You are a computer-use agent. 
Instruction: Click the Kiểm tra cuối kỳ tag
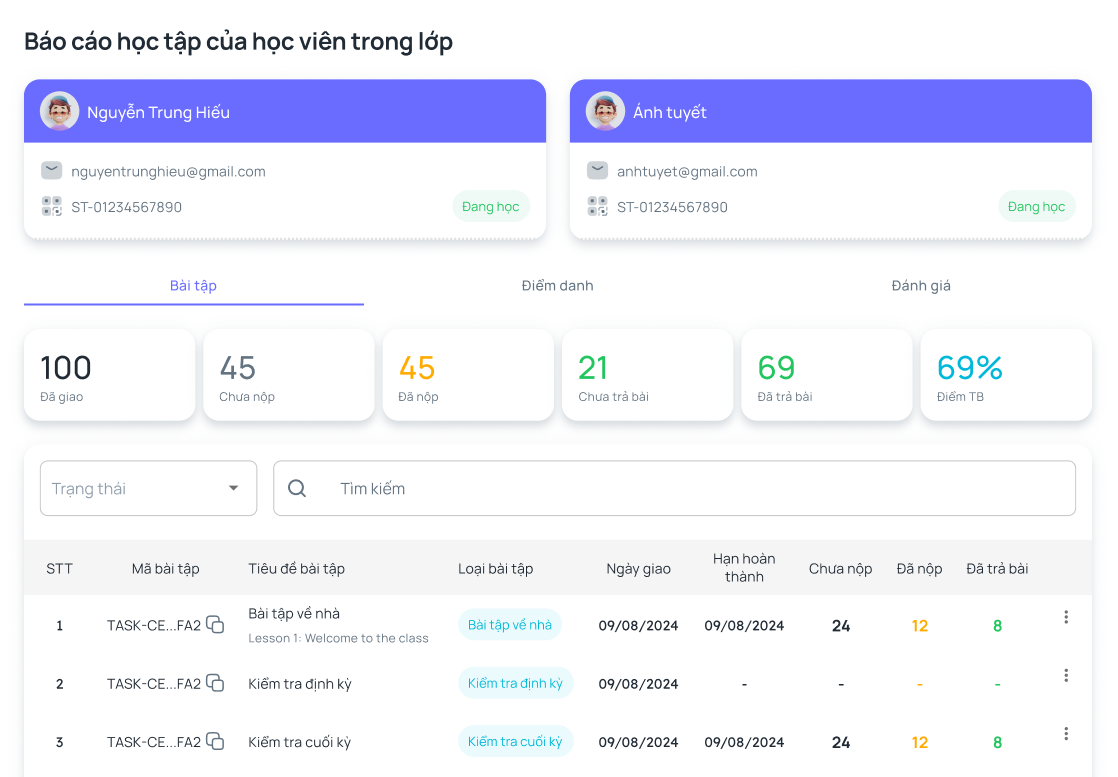(x=515, y=742)
